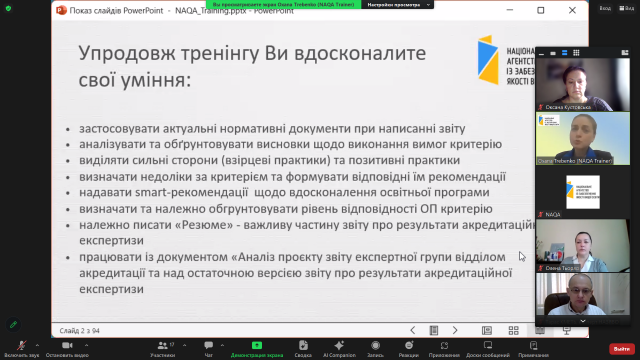
Task: Open slide sorter grid view icon
Action: coord(513,330)
